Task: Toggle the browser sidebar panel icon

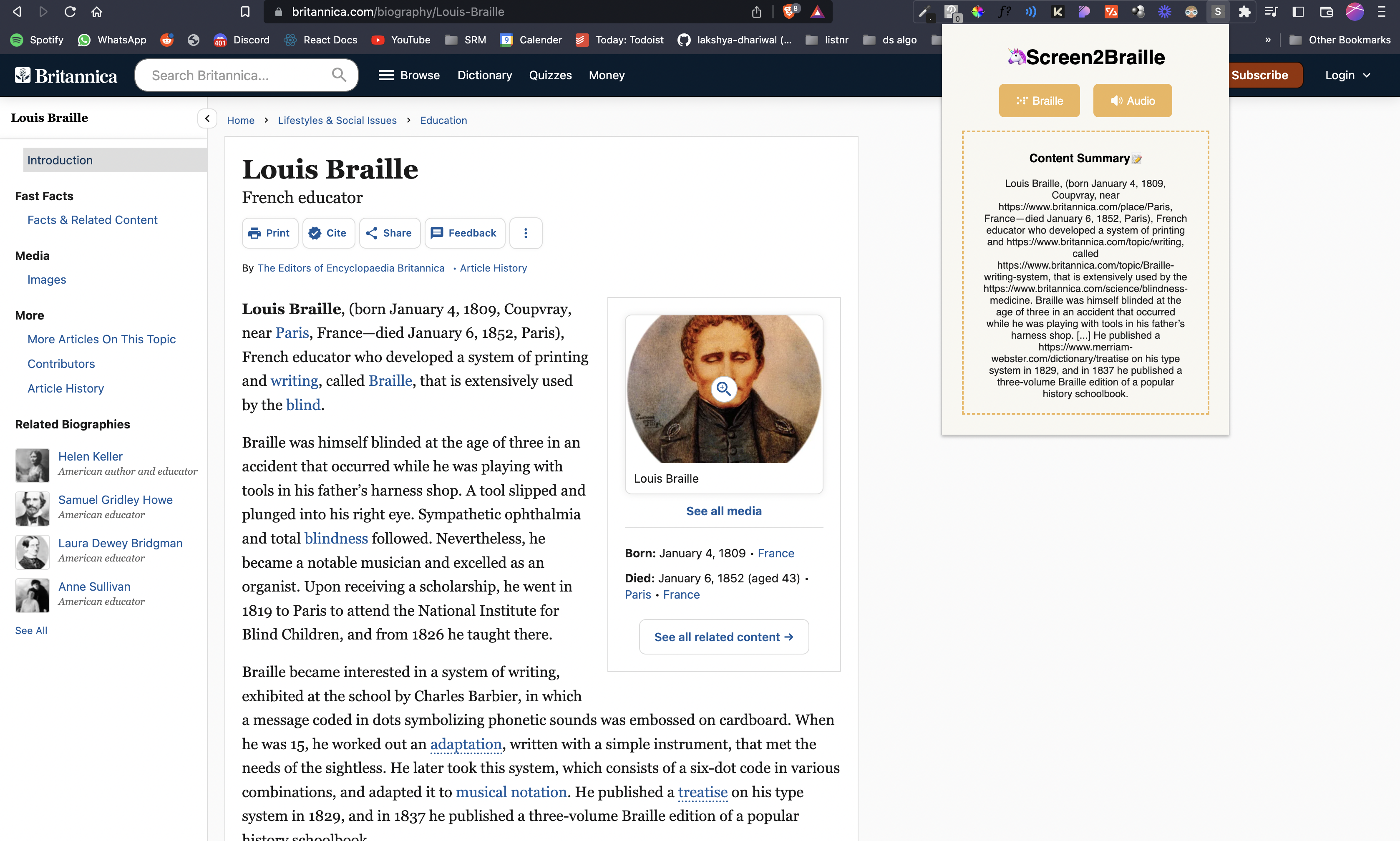Action: (x=1298, y=11)
